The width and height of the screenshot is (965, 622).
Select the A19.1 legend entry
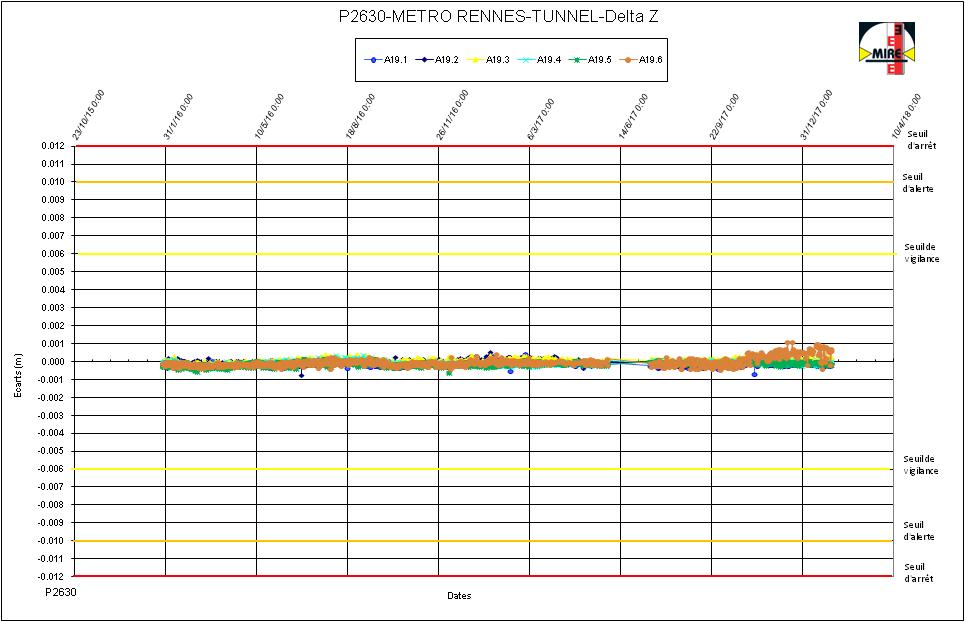(x=386, y=60)
